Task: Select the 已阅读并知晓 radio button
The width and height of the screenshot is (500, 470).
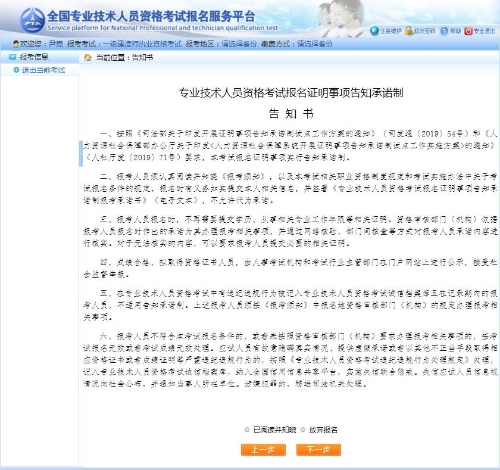Action: pyautogui.click(x=247, y=430)
